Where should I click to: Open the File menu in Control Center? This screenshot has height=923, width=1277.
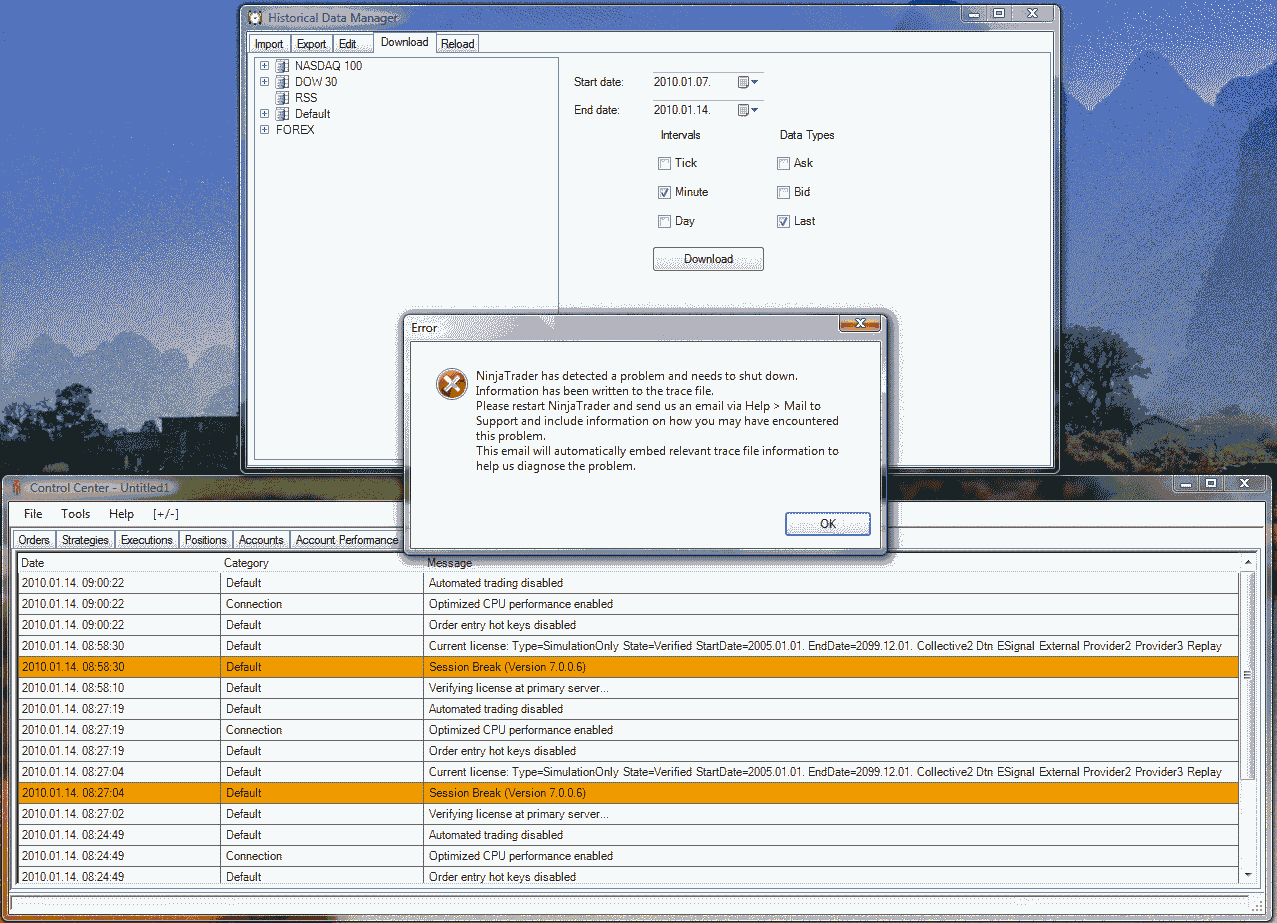click(33, 514)
